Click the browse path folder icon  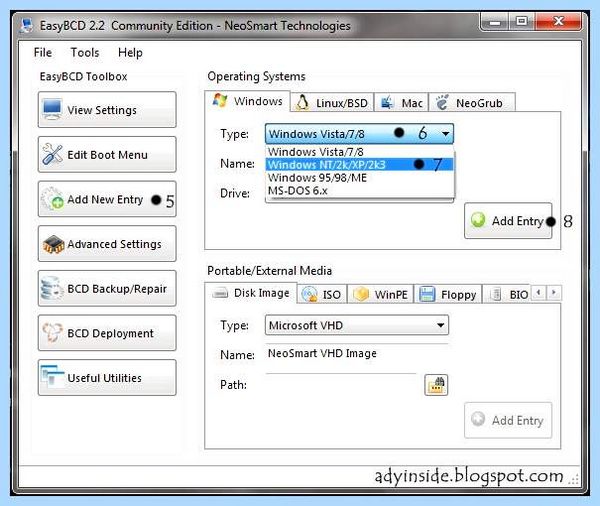coord(436,385)
